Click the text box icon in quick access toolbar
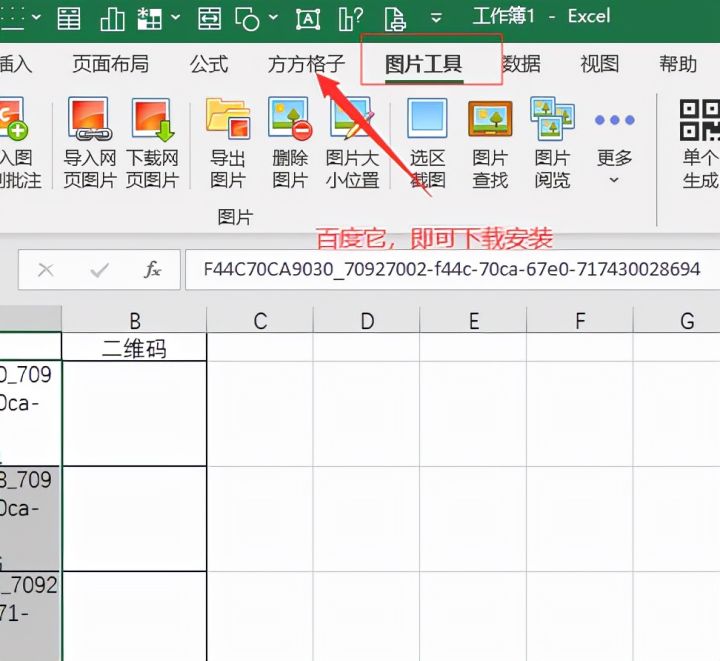720x661 pixels. 308,19
